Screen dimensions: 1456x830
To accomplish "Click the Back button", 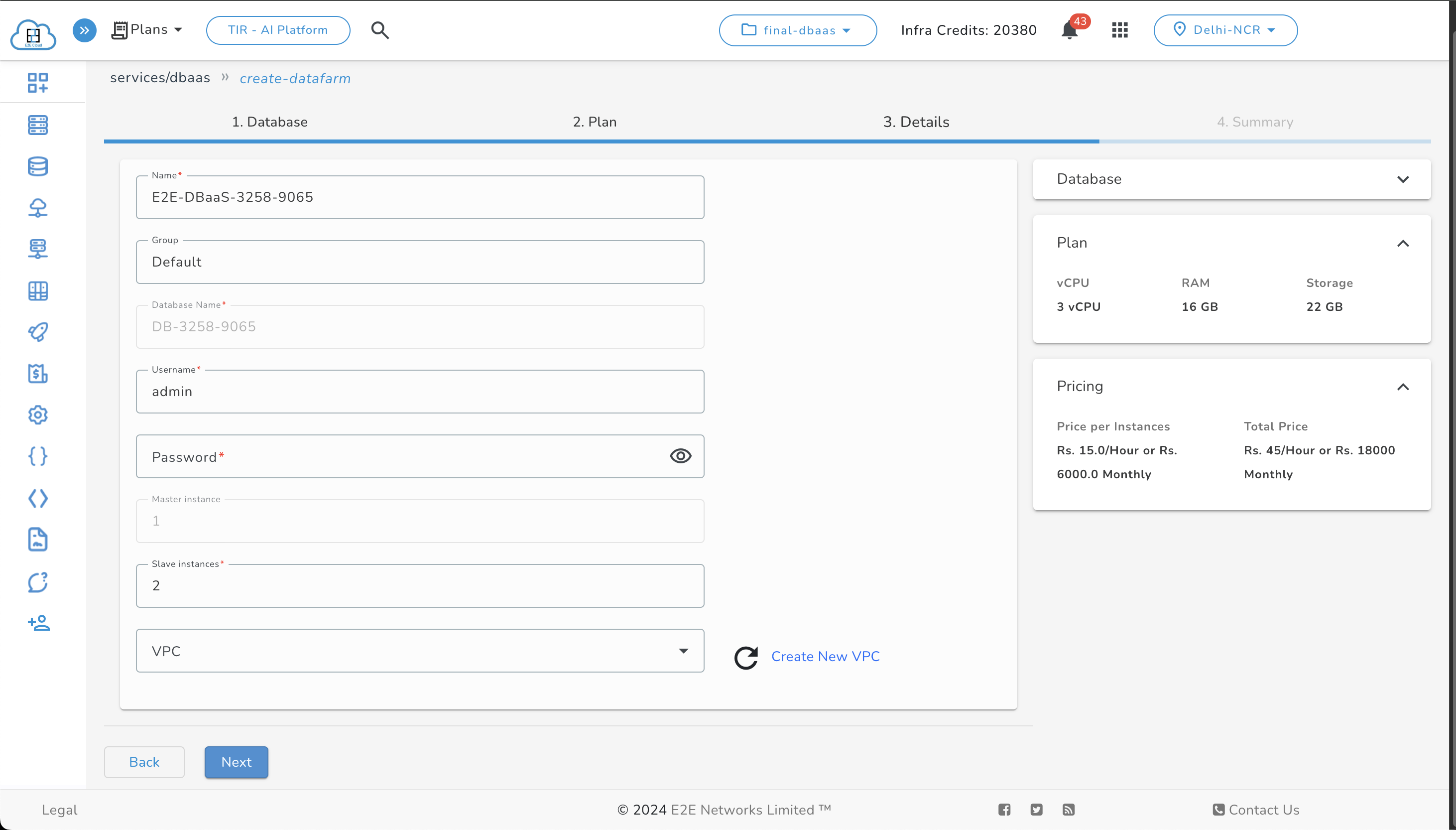I will coord(144,762).
